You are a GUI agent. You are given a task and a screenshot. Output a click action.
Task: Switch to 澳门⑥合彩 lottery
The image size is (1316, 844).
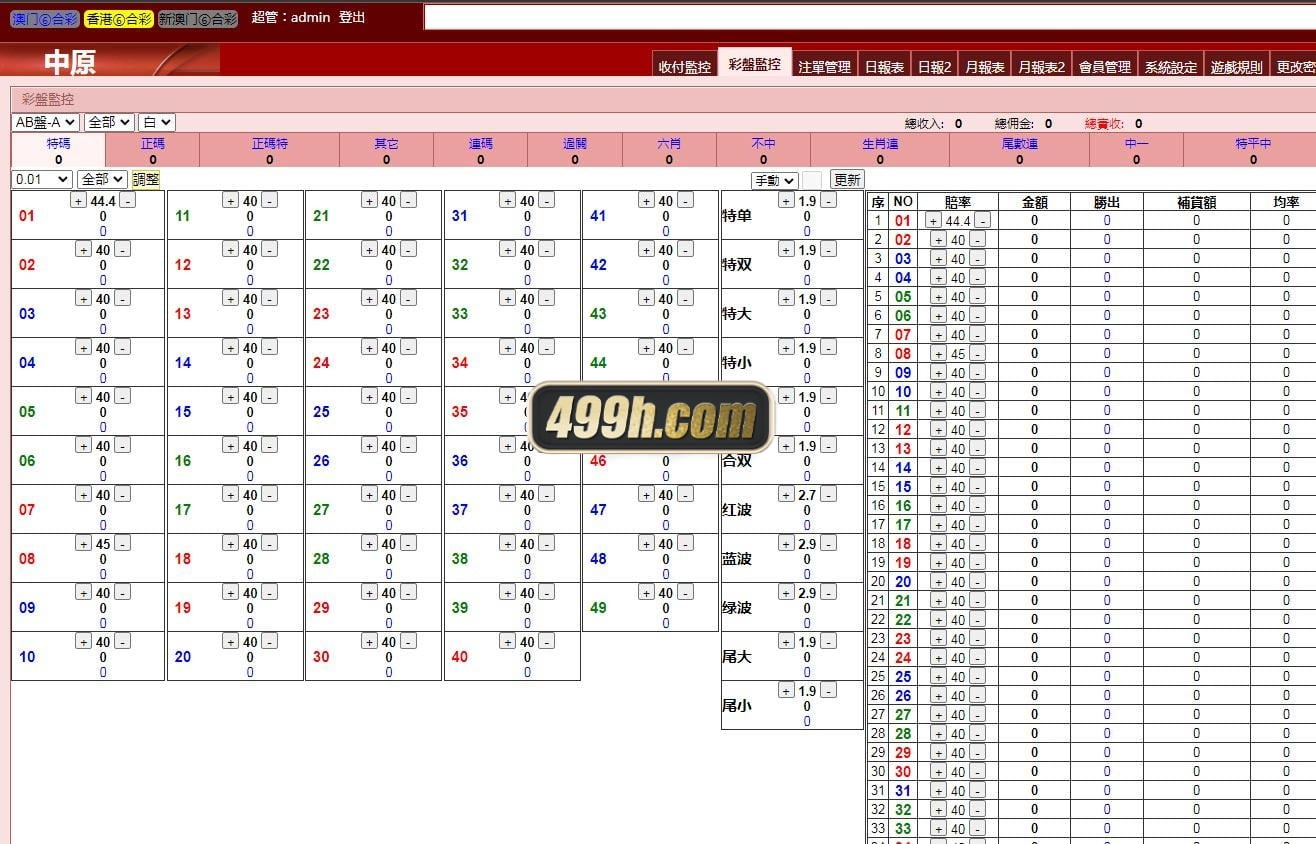44,19
